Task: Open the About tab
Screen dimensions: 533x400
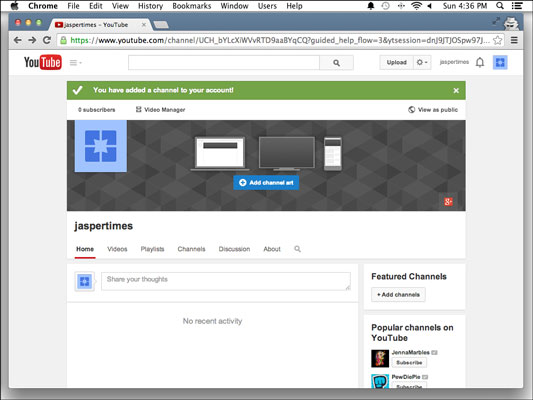Action: click(x=272, y=249)
